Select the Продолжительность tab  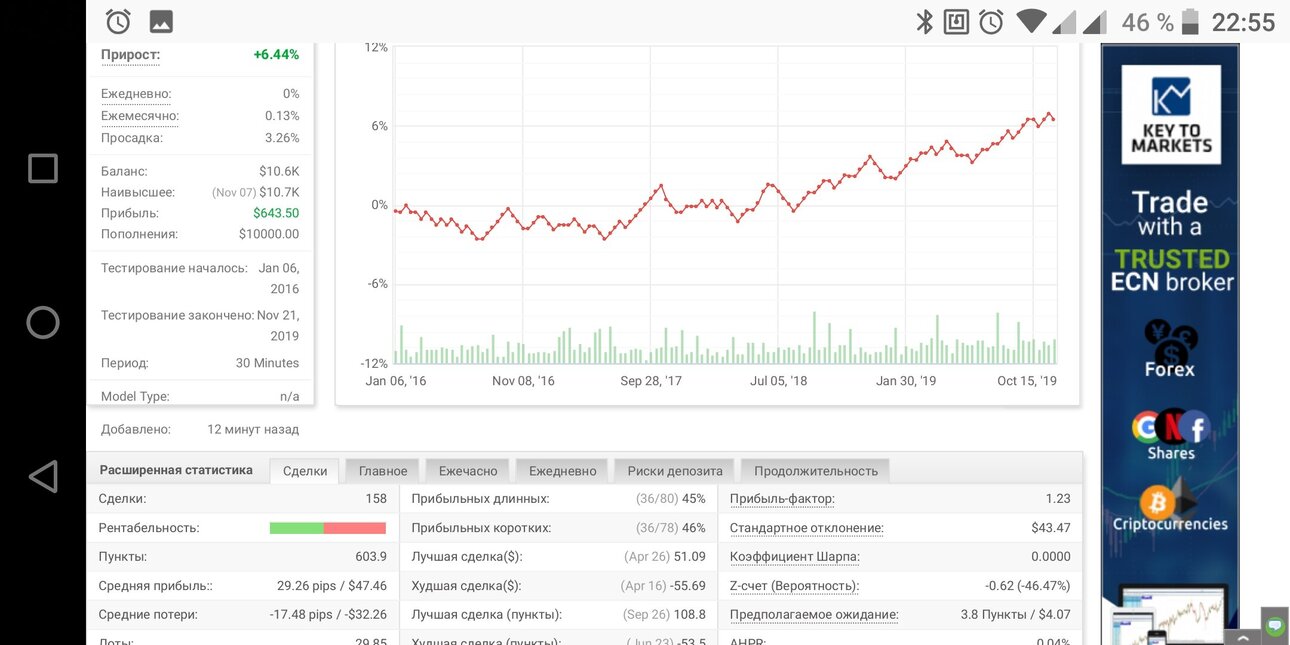tap(816, 471)
